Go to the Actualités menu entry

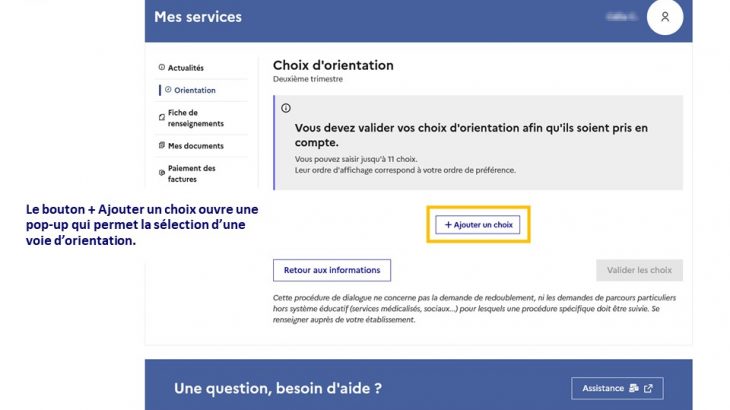pos(186,68)
